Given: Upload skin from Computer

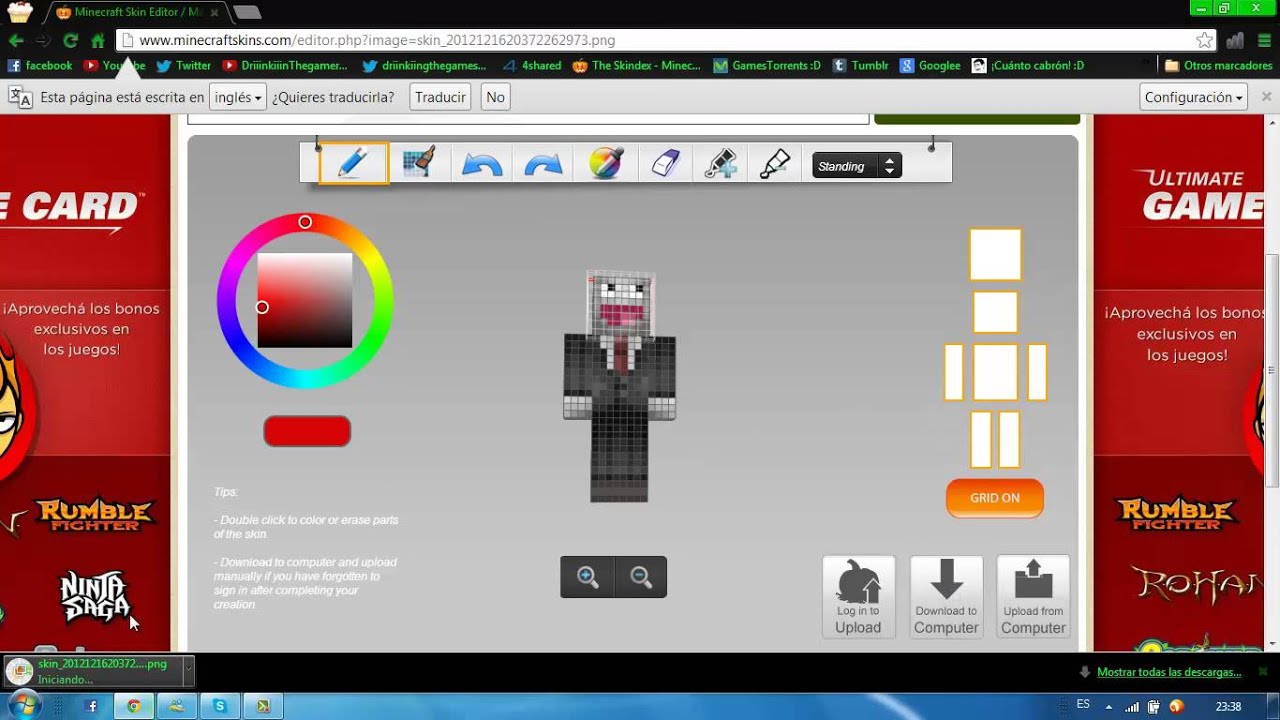Looking at the screenshot, I should pyautogui.click(x=1033, y=597).
